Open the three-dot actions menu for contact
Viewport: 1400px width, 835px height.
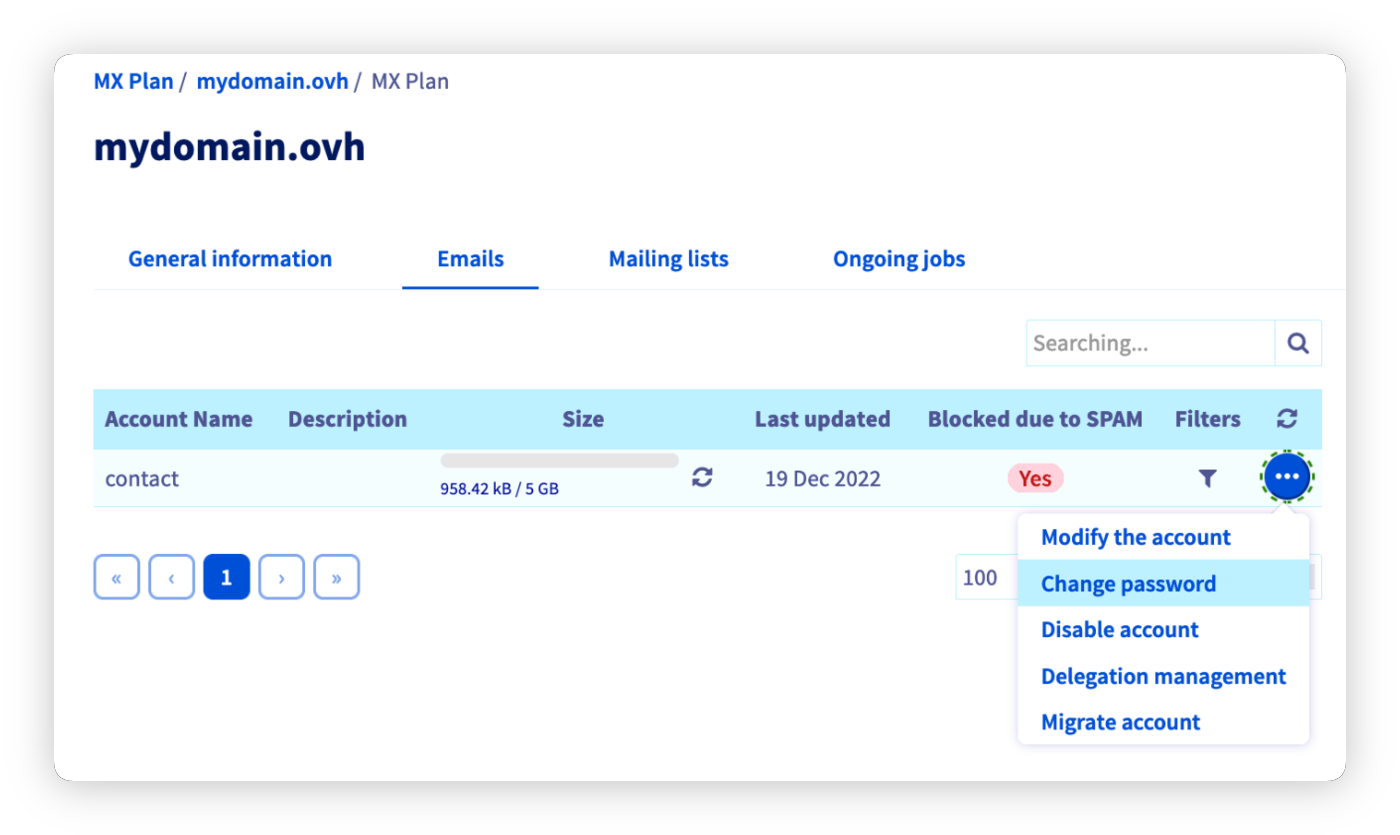coord(1287,477)
